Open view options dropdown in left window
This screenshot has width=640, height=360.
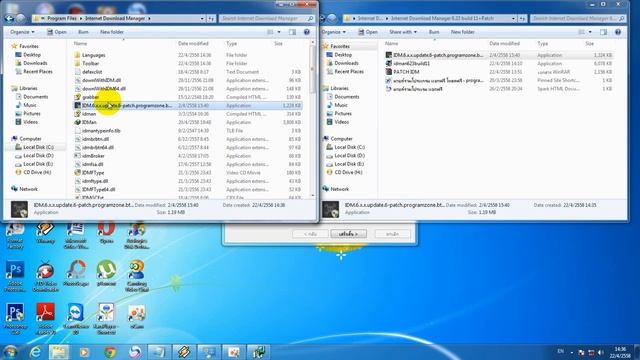[279, 32]
